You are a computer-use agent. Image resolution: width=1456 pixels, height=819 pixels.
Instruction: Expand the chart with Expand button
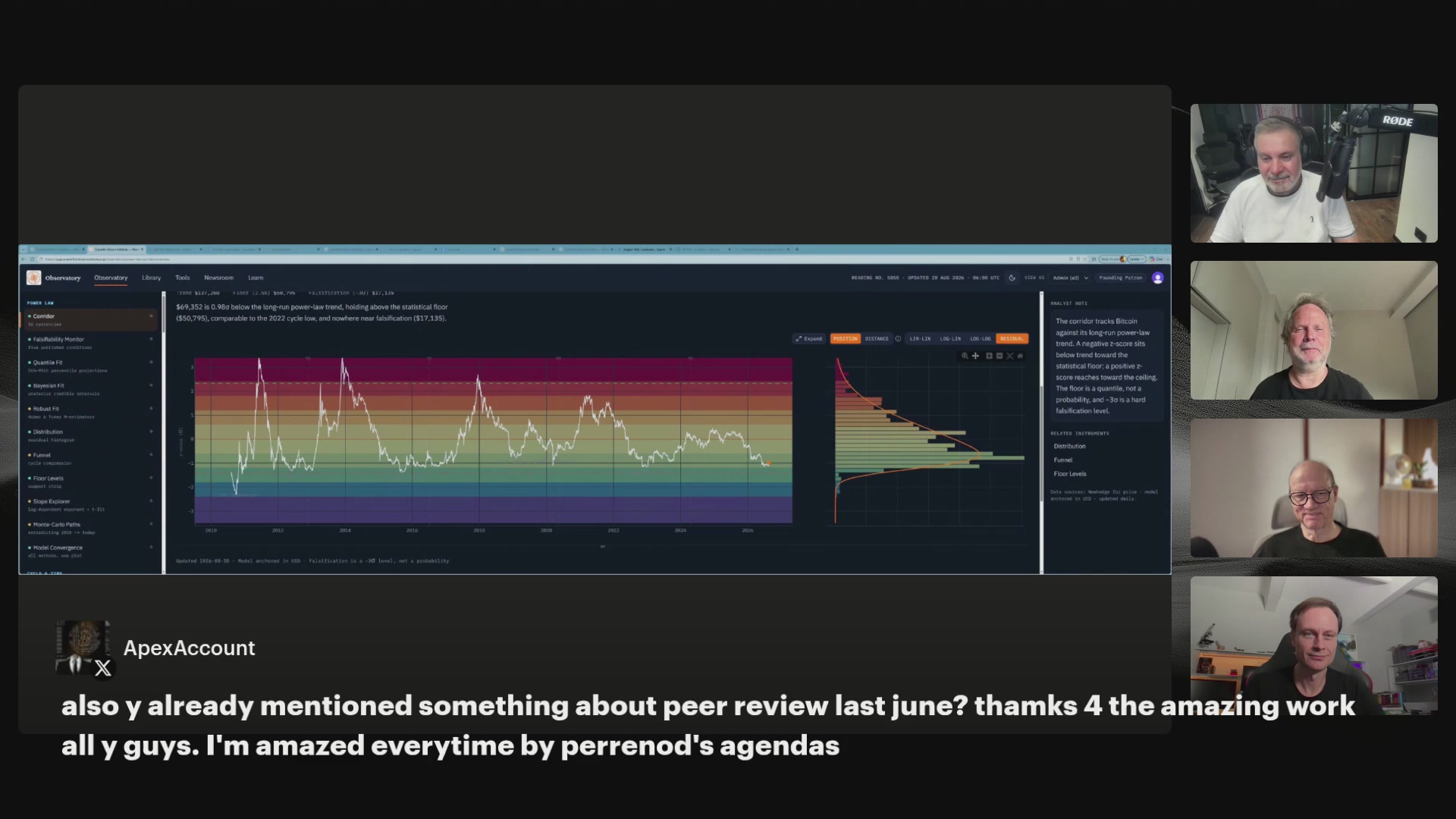click(x=809, y=339)
